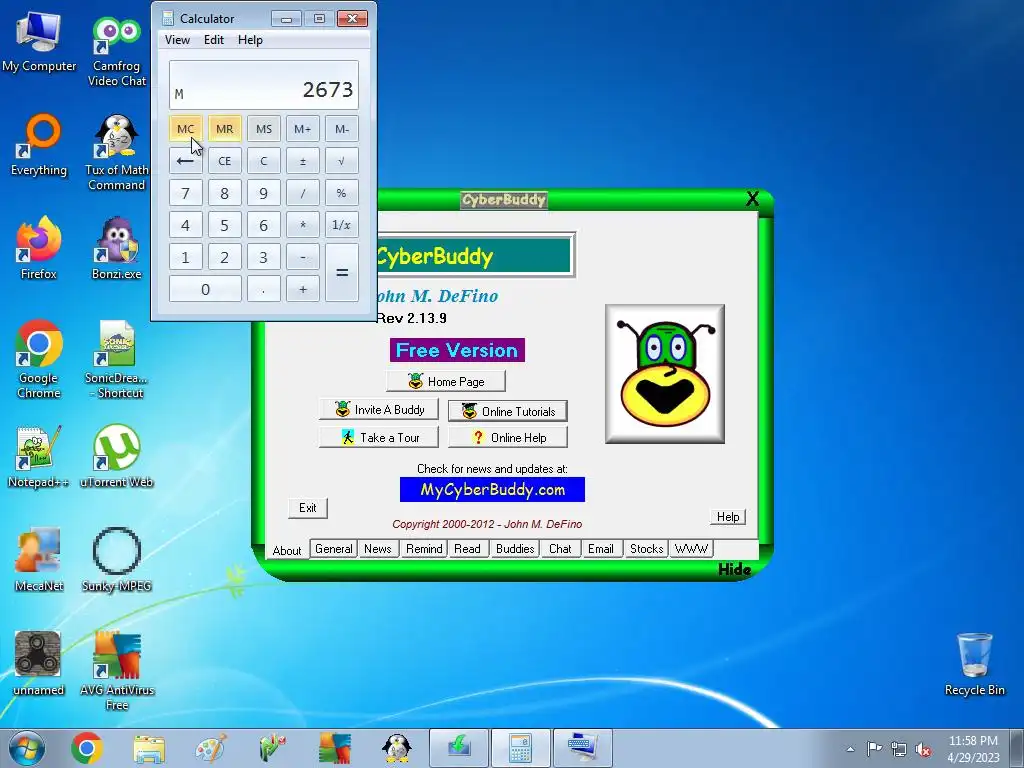Switch to CyberBuddy Email tab
This screenshot has height=768, width=1024.
(x=601, y=549)
